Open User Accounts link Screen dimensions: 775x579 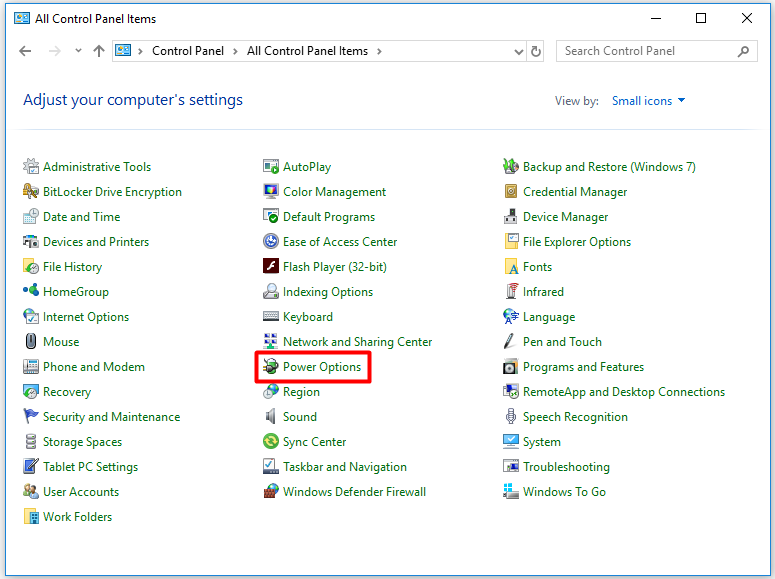click(x=81, y=491)
